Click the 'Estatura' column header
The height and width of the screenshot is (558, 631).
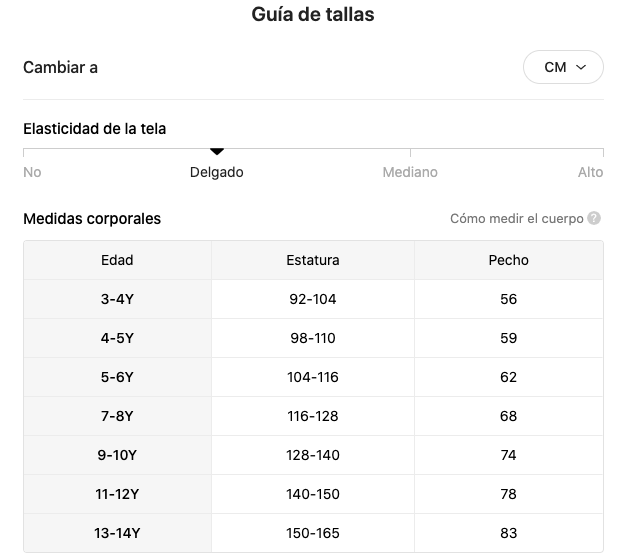coord(313,260)
